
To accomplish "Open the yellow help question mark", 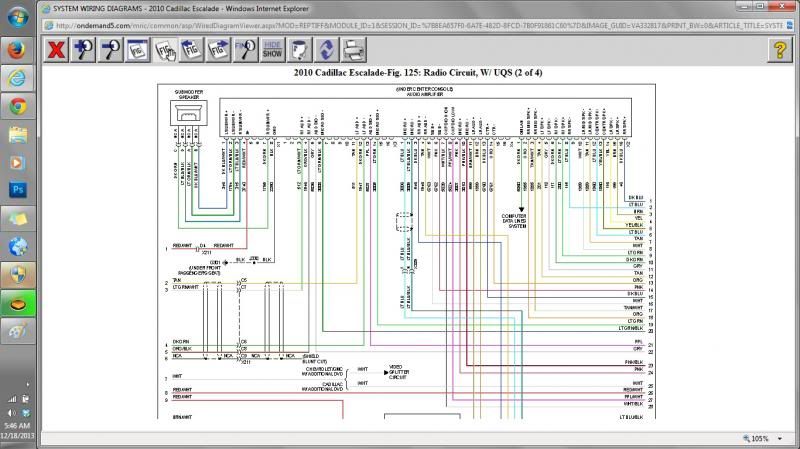I will pyautogui.click(x=780, y=50).
